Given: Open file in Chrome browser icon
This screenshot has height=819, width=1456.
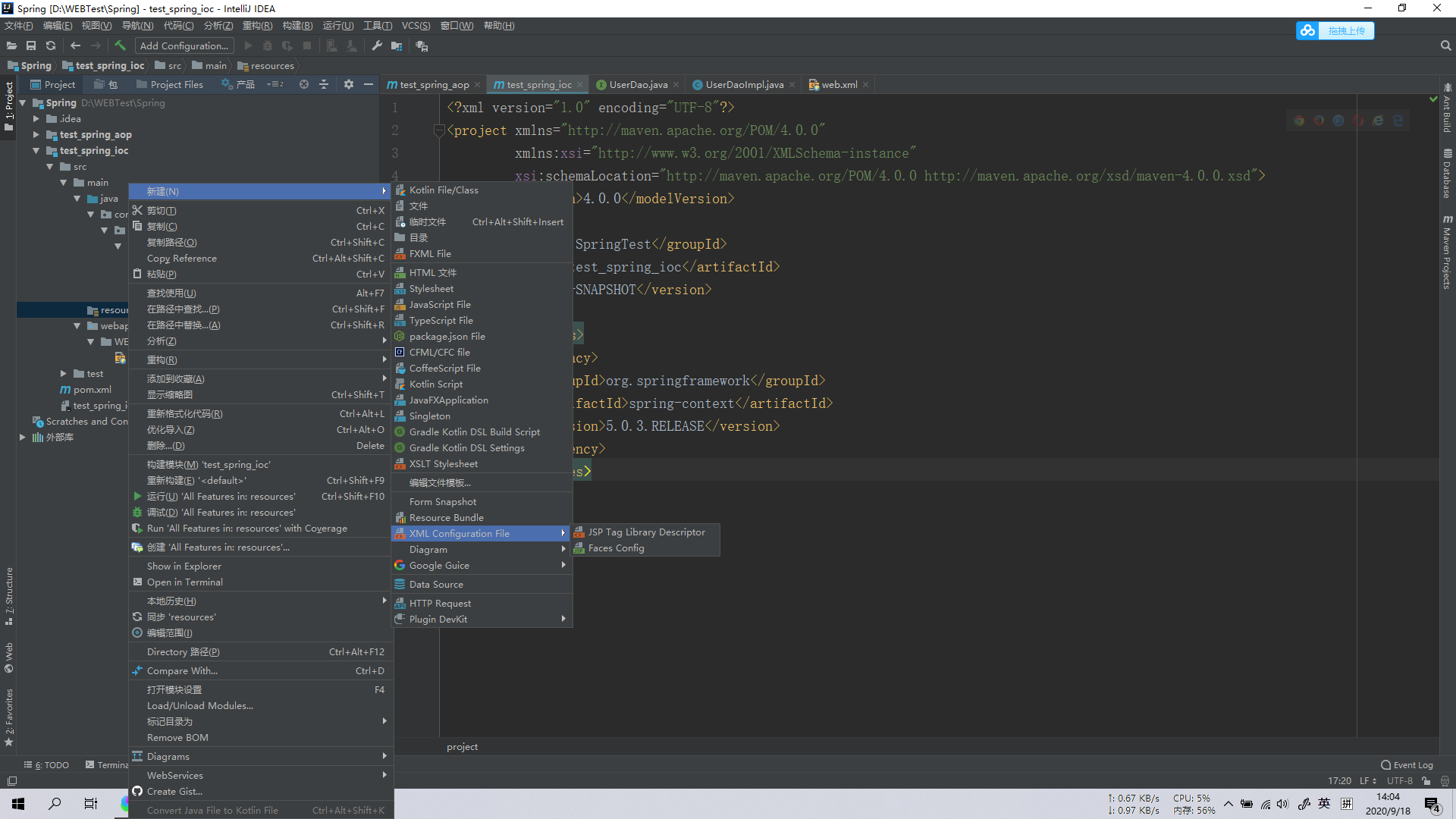Looking at the screenshot, I should point(1299,121).
